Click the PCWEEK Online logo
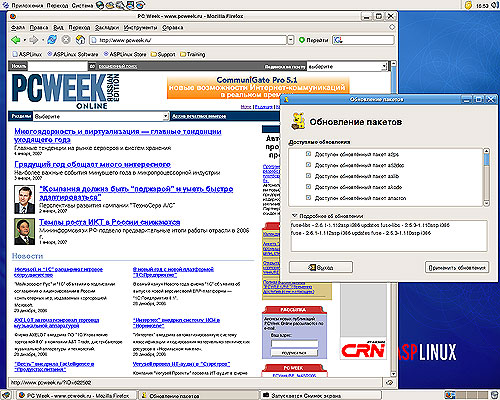 (x=65, y=91)
